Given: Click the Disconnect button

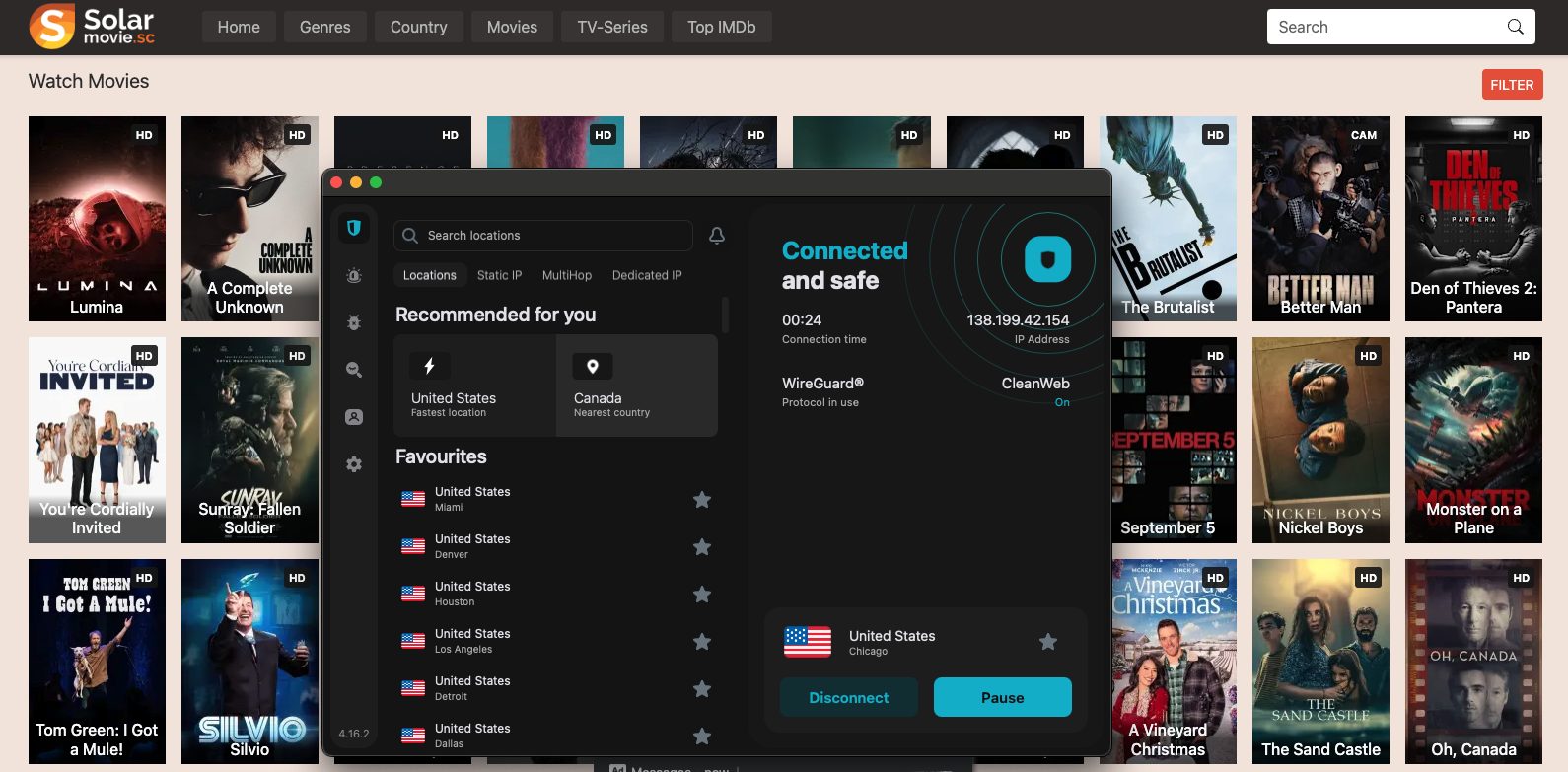Looking at the screenshot, I should click(849, 697).
